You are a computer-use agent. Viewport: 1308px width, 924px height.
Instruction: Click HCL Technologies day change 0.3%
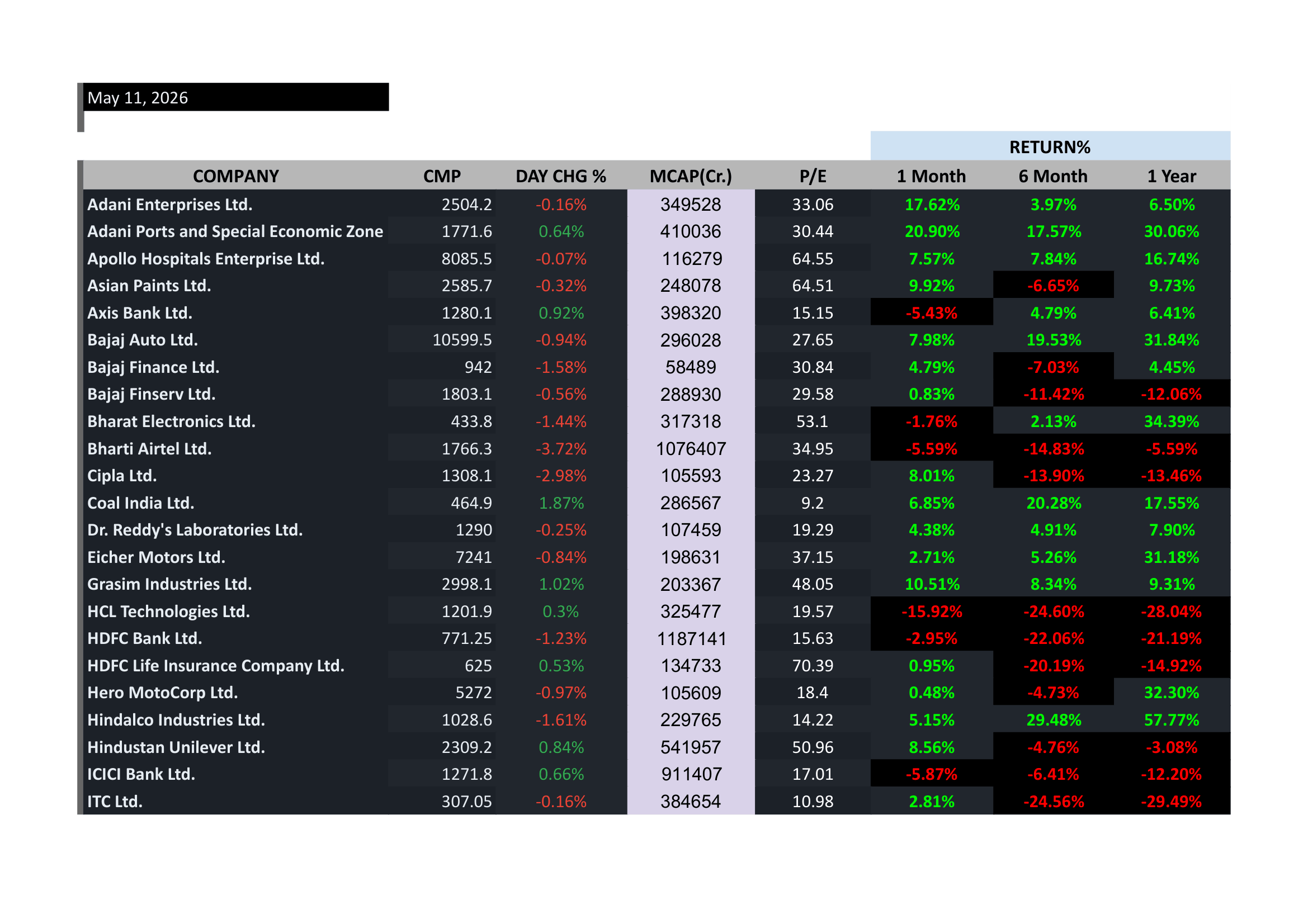point(561,612)
